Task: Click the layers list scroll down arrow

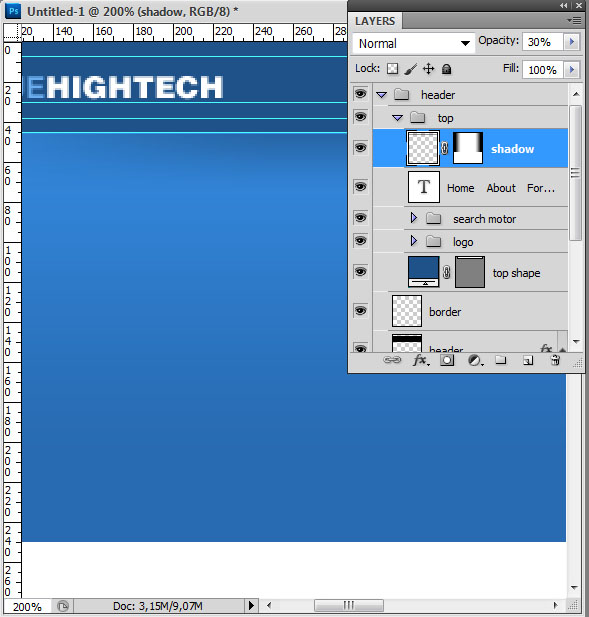Action: click(576, 342)
